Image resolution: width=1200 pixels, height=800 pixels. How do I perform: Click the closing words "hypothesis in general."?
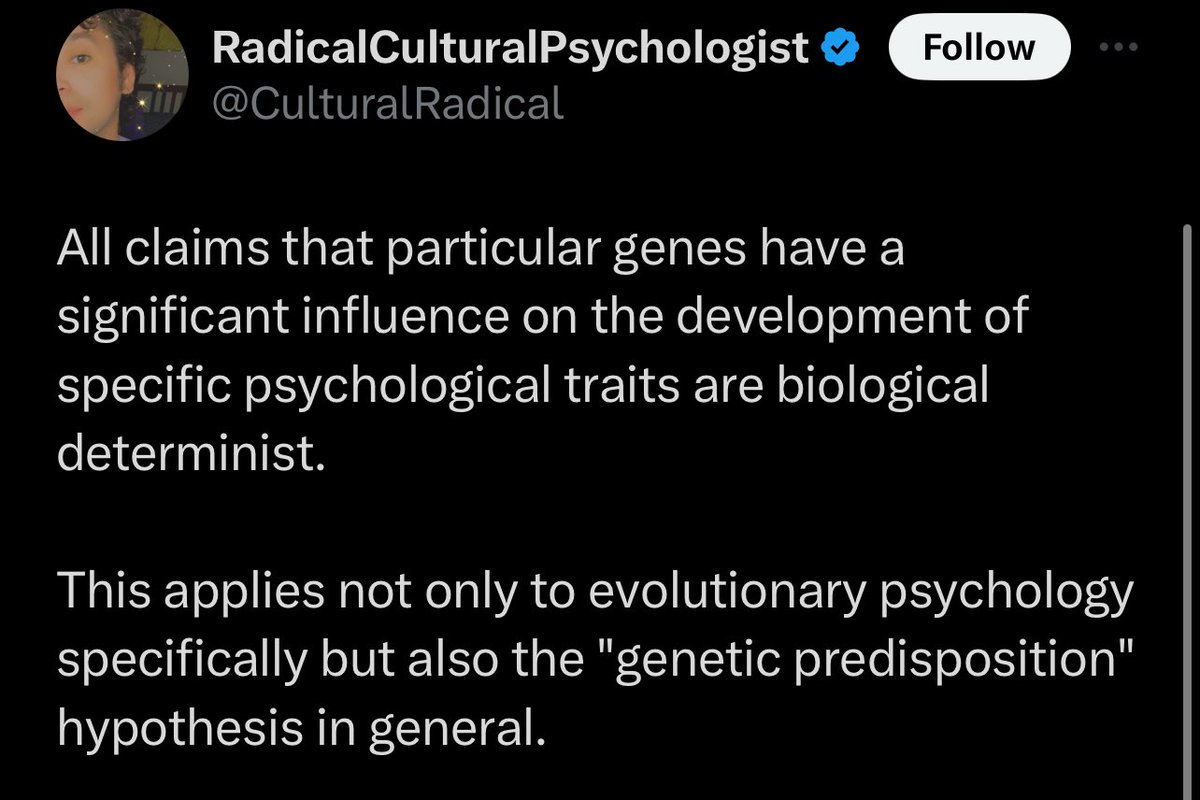pos(302,730)
